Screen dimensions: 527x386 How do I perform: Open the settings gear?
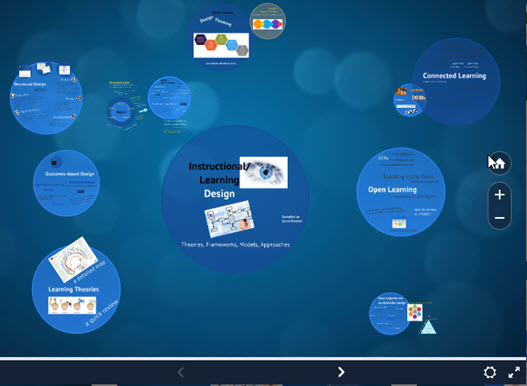tap(490, 372)
